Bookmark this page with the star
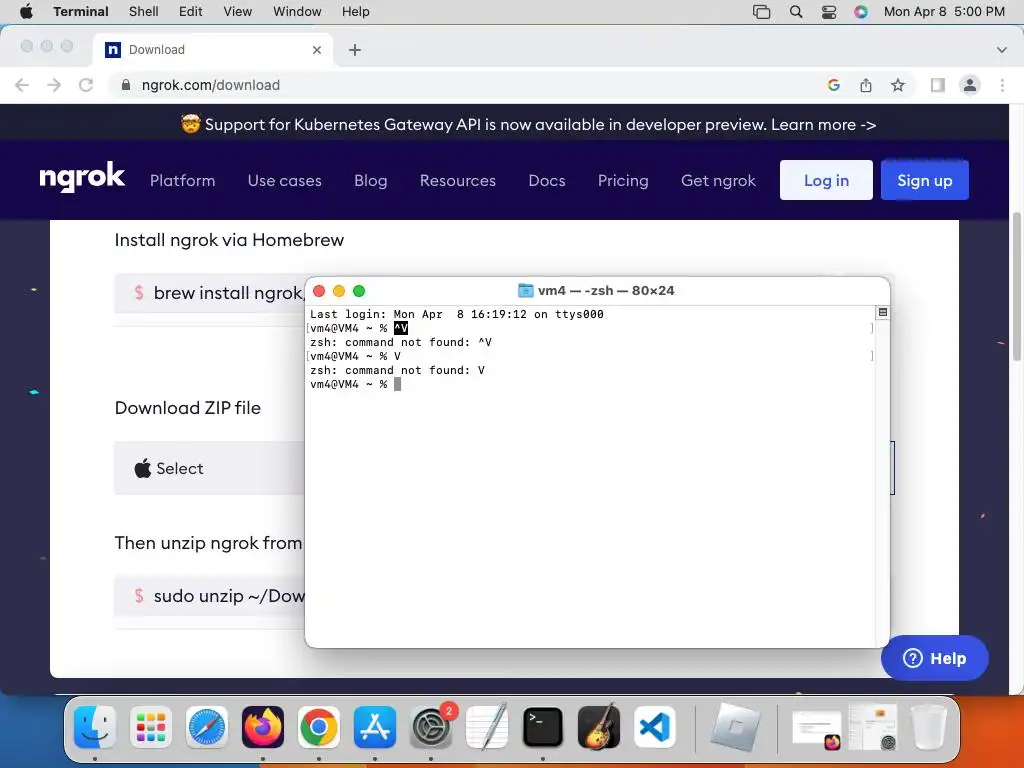Image resolution: width=1024 pixels, height=768 pixels. [x=898, y=85]
